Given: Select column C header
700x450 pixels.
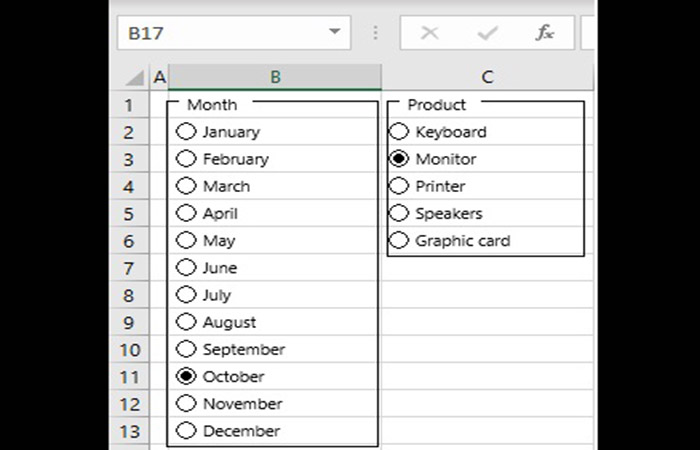Looking at the screenshot, I should (487, 77).
